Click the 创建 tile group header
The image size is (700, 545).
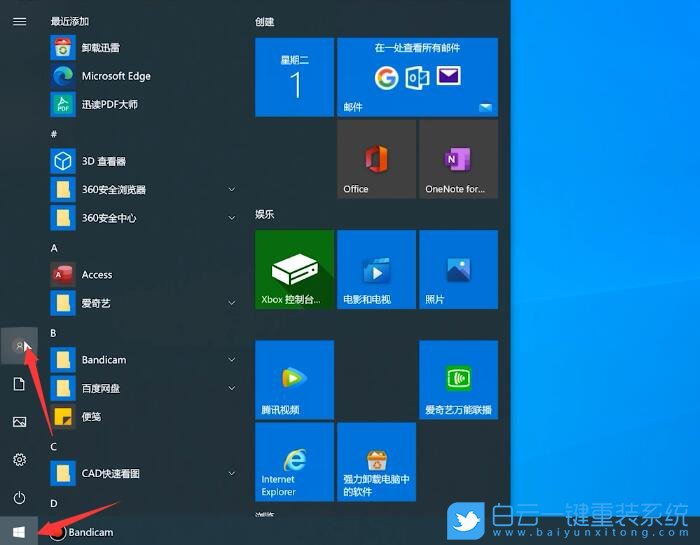pyautogui.click(x=264, y=22)
